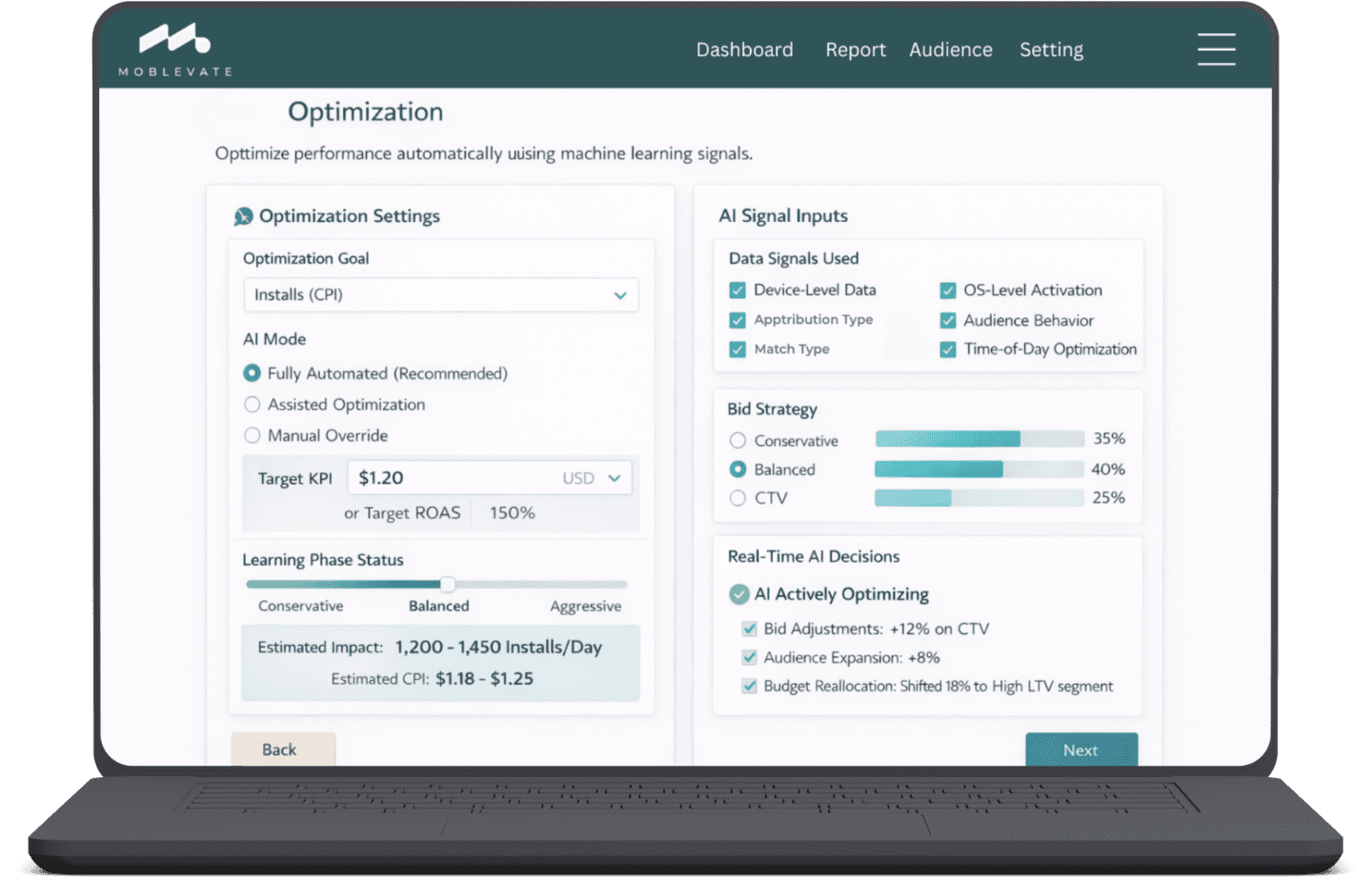Expand the Optimization Goal dropdown

pyautogui.click(x=440, y=295)
